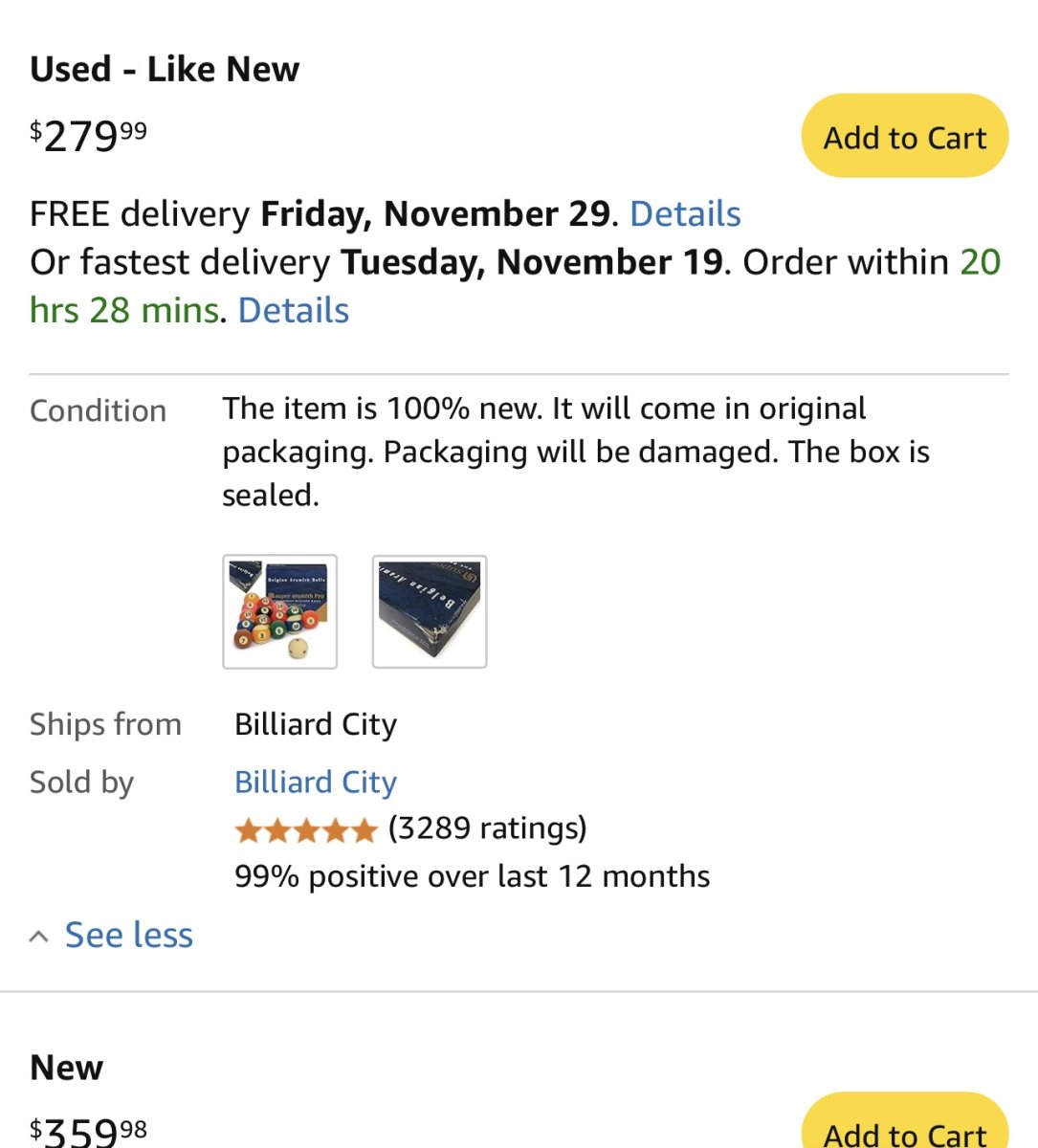Add the $279.99 used item to cart
The image size is (1038, 1148).
[904, 136]
